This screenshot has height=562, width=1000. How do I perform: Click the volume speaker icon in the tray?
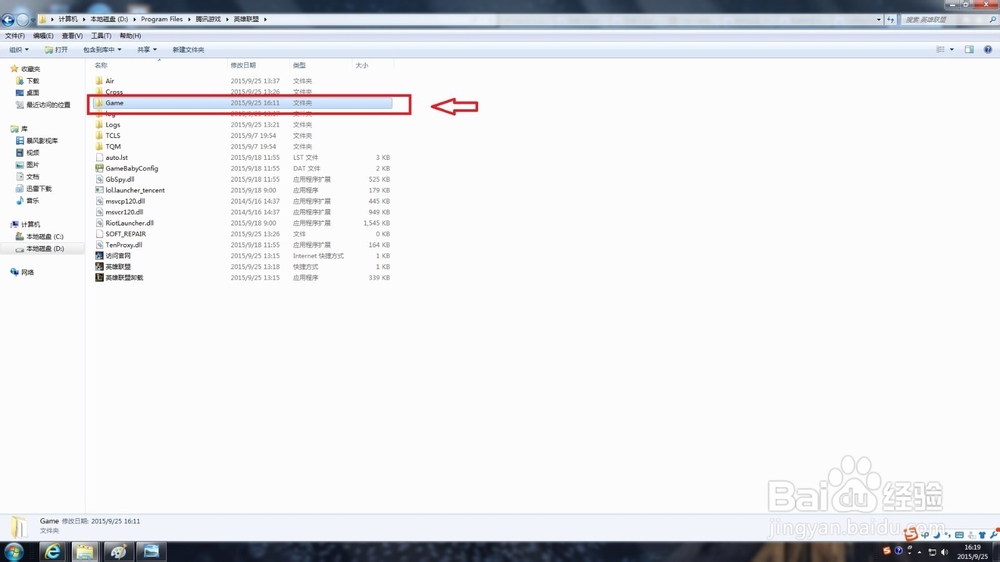pyautogui.click(x=944, y=552)
